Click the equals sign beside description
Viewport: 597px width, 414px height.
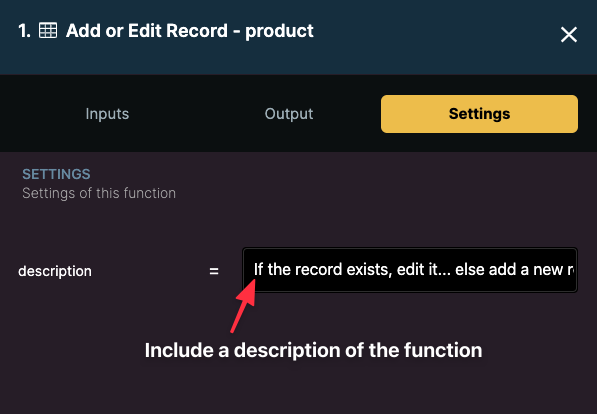[x=214, y=271]
